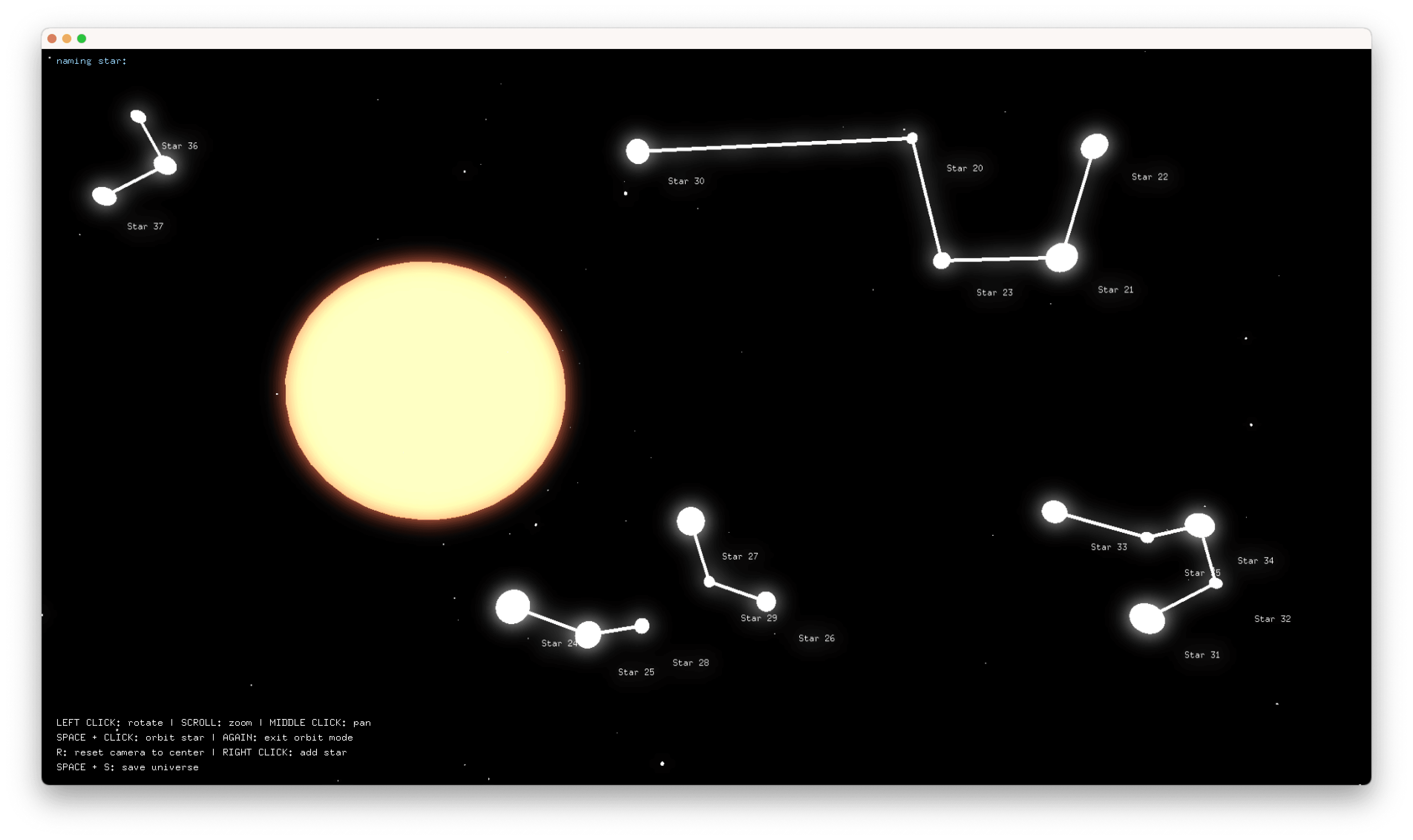Click the large yellow sun
Screen dimensions: 1413x840
tap(425, 391)
